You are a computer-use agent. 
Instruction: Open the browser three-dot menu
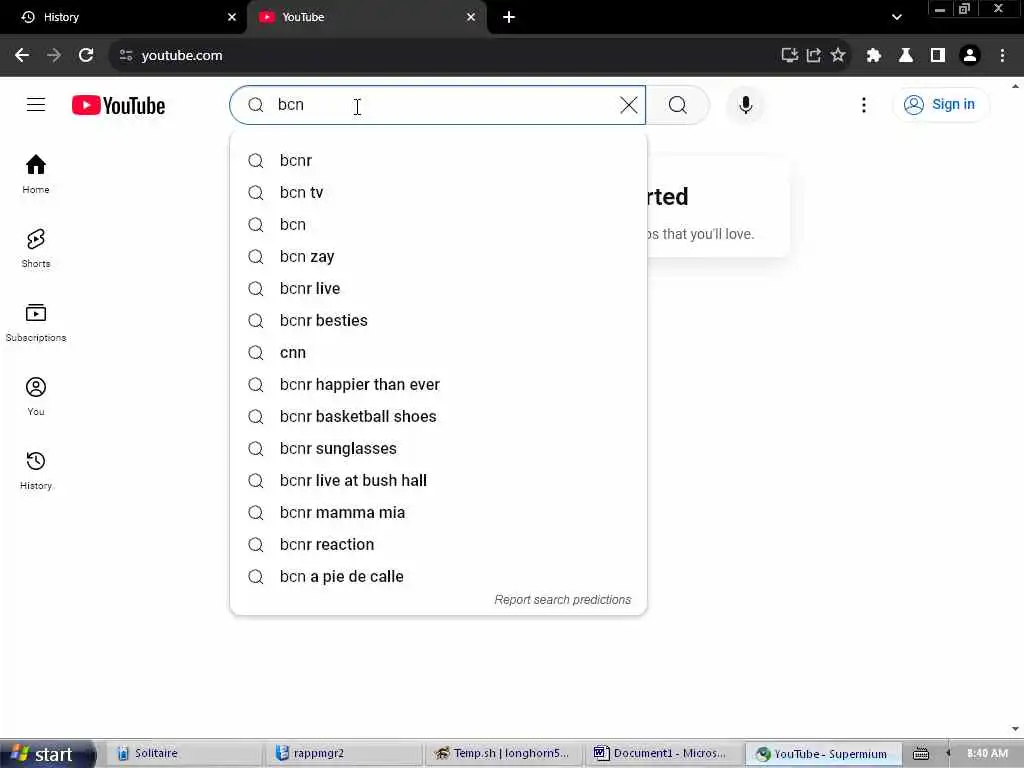point(1002,56)
